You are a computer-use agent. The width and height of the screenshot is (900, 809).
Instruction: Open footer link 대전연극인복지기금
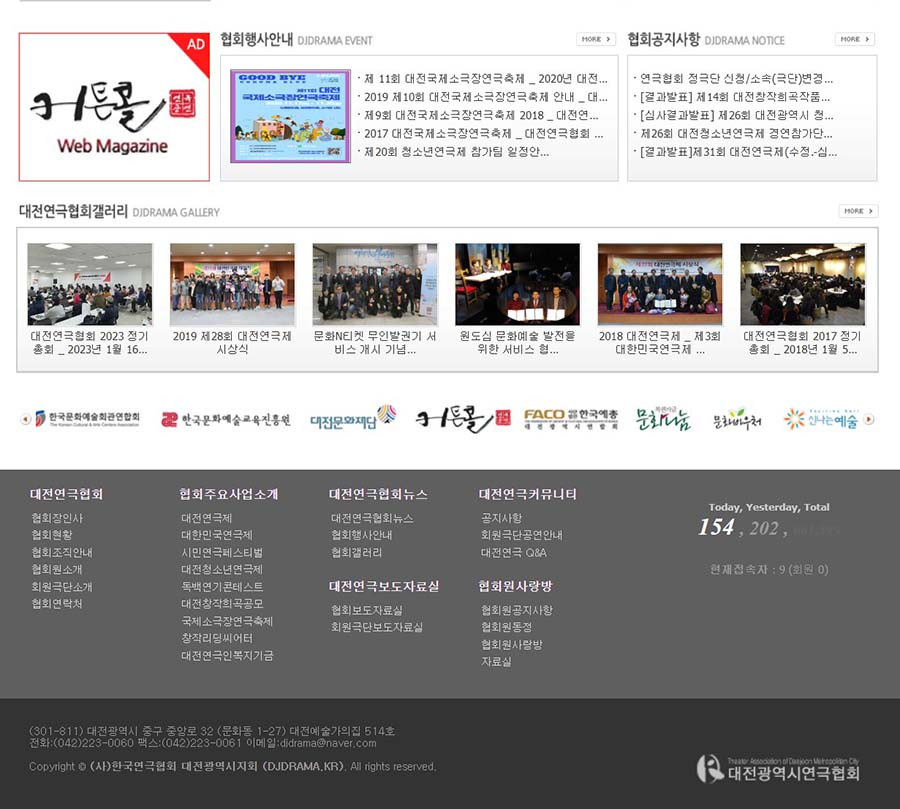(x=227, y=655)
